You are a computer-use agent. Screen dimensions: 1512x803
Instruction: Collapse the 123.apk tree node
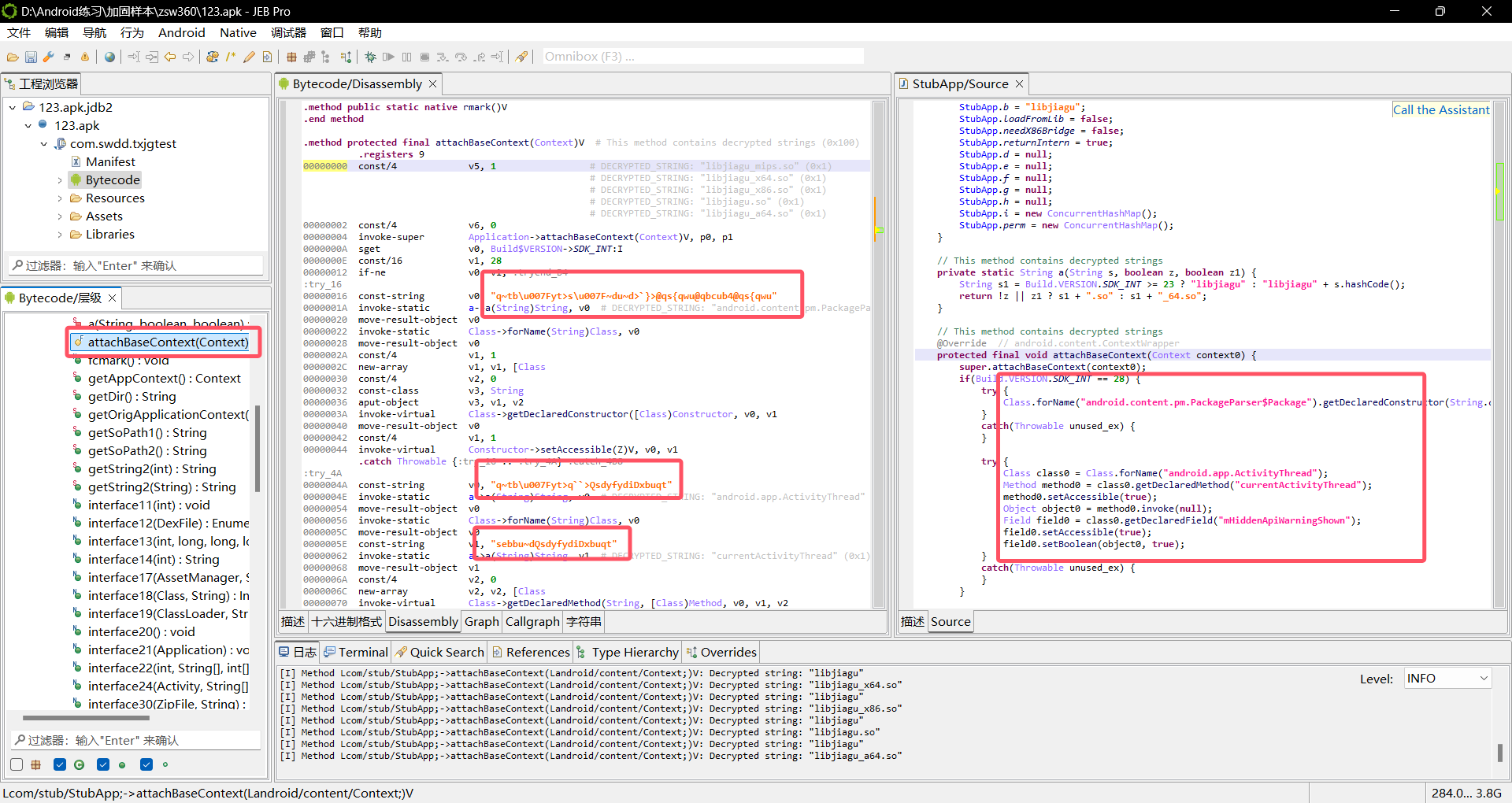[x=28, y=125]
